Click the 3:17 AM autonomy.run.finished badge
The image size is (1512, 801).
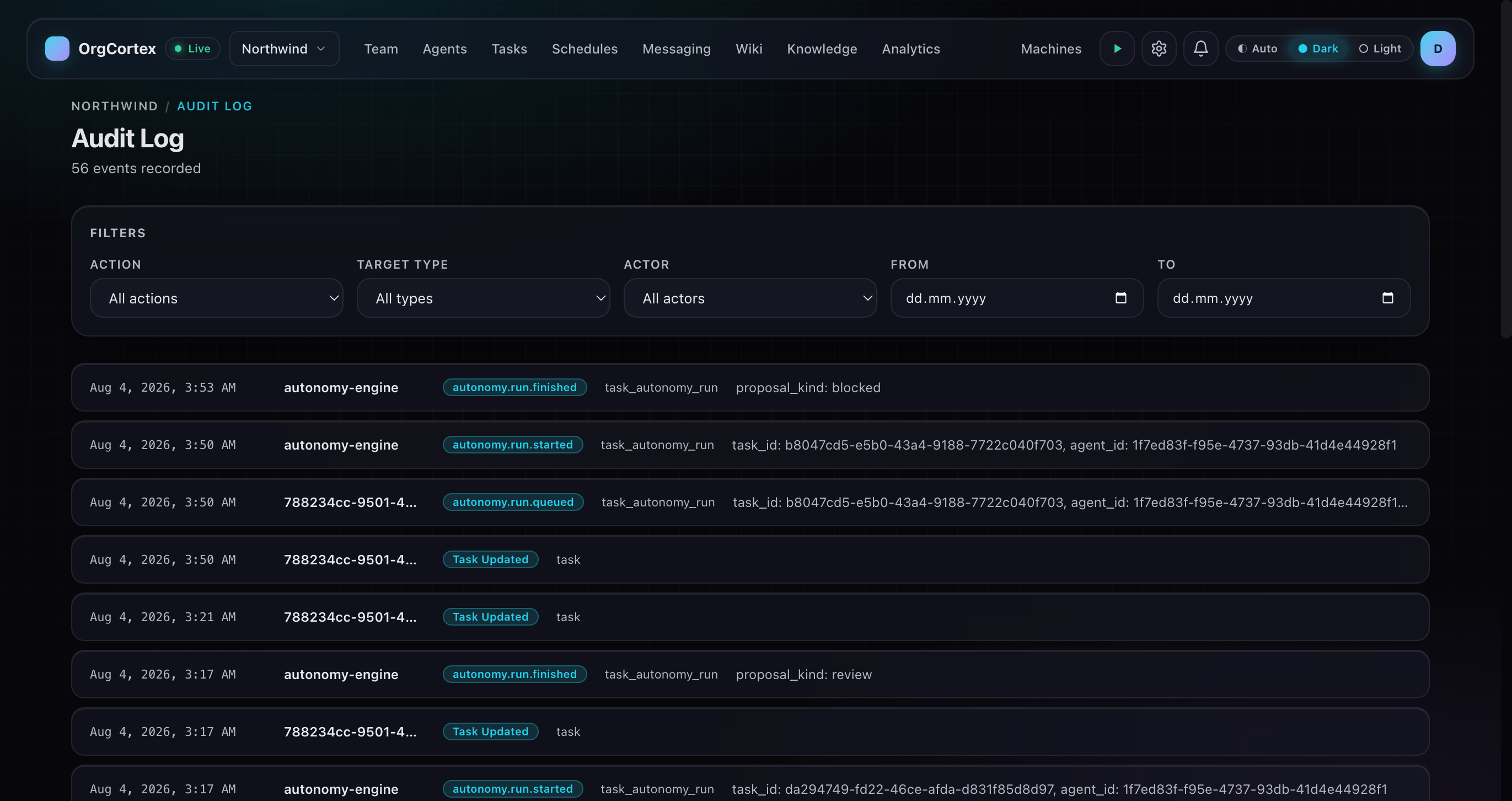point(514,674)
